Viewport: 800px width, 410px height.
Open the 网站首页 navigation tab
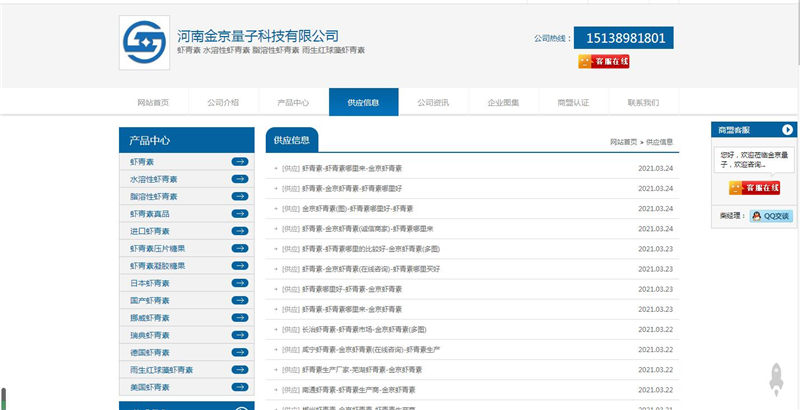click(x=153, y=103)
